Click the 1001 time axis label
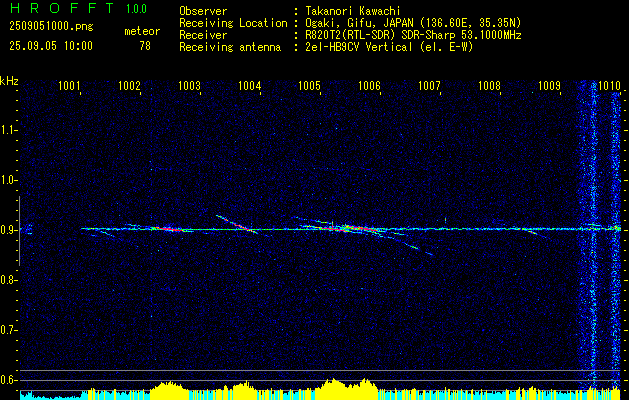This screenshot has width=629, height=400. pyautogui.click(x=69, y=85)
